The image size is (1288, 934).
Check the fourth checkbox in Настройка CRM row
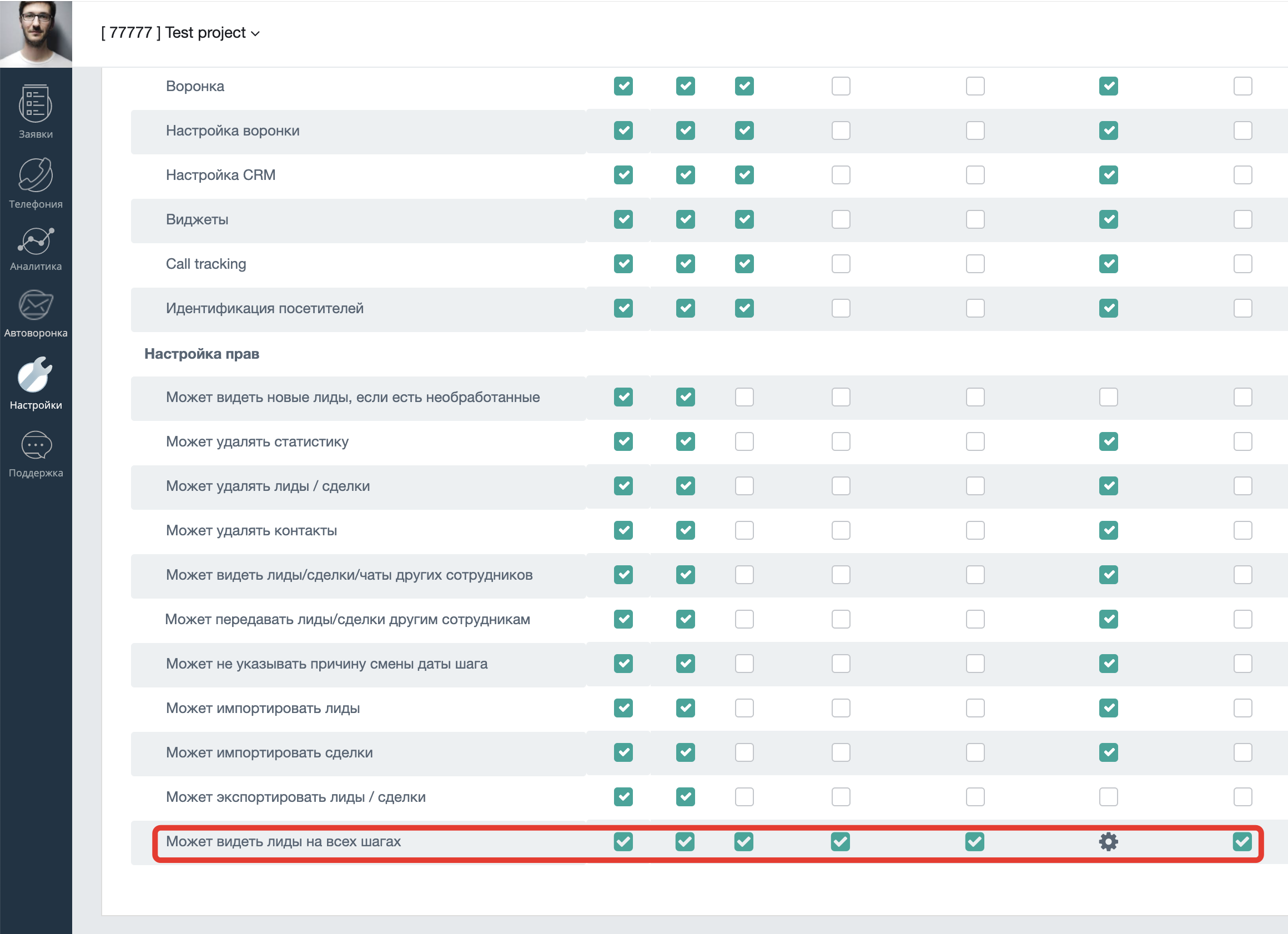[841, 175]
